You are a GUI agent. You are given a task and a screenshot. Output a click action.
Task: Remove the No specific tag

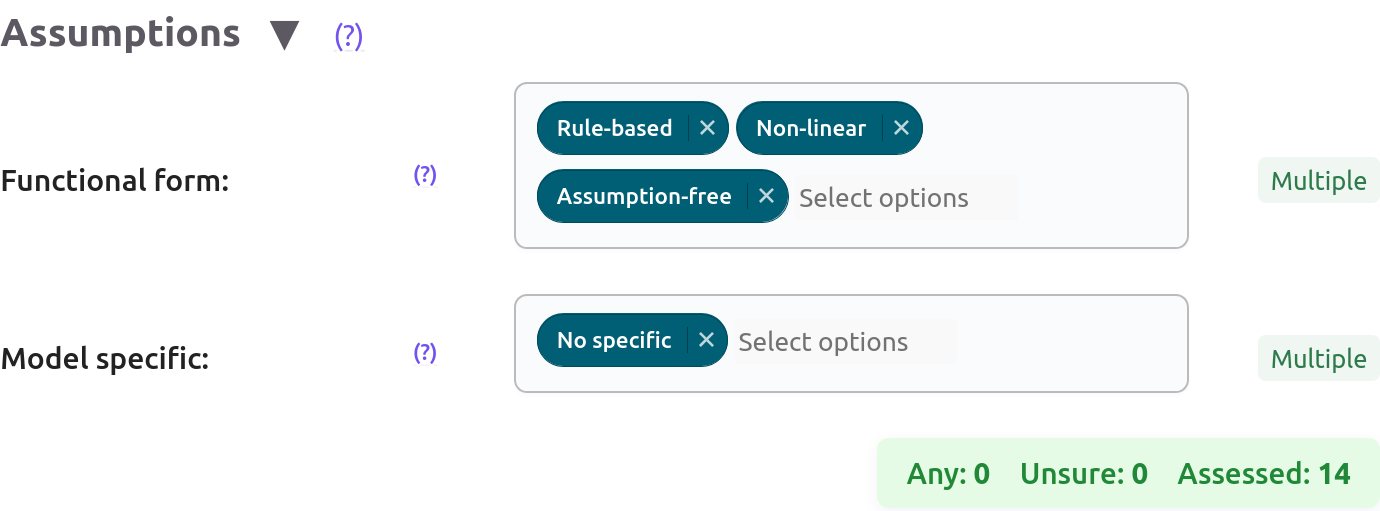[706, 340]
